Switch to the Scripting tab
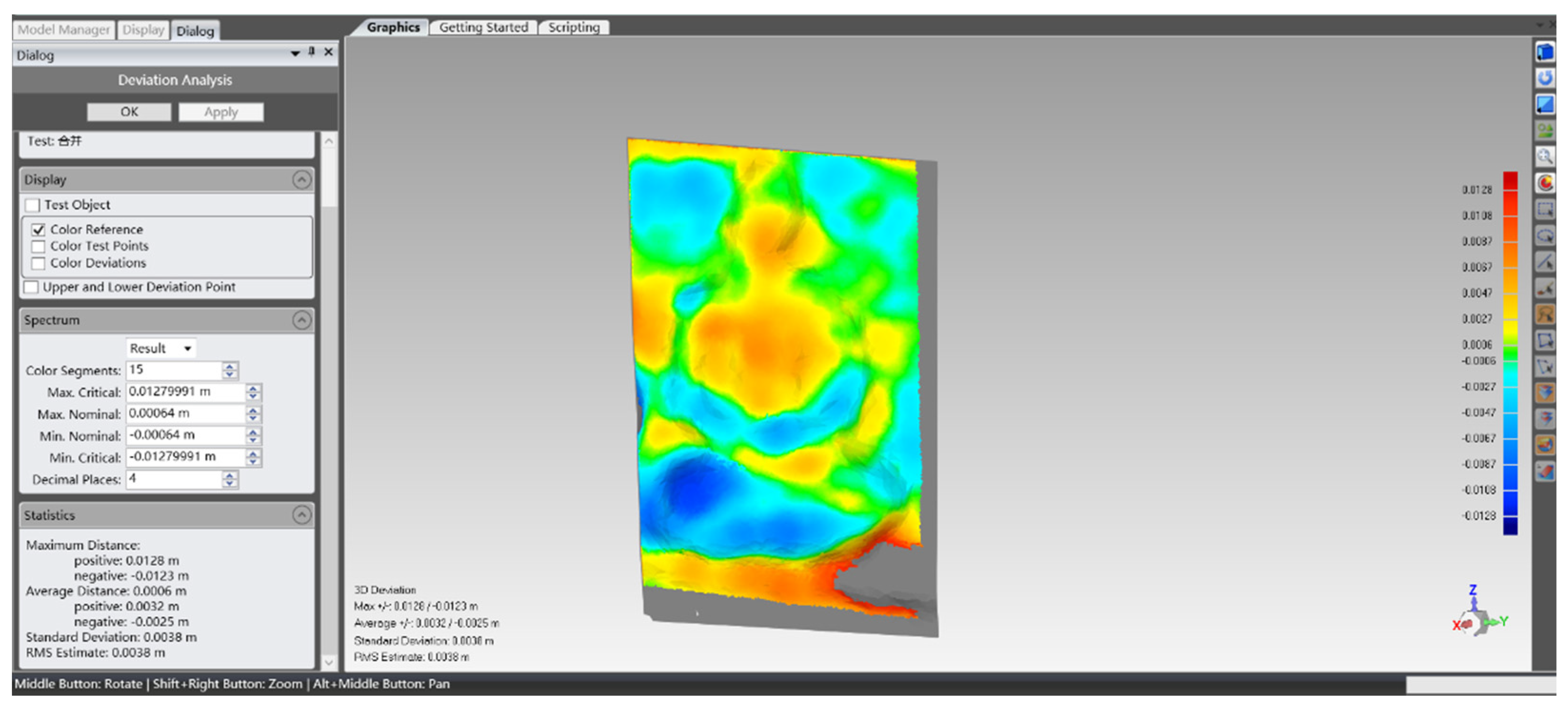The width and height of the screenshot is (1568, 709). [574, 28]
